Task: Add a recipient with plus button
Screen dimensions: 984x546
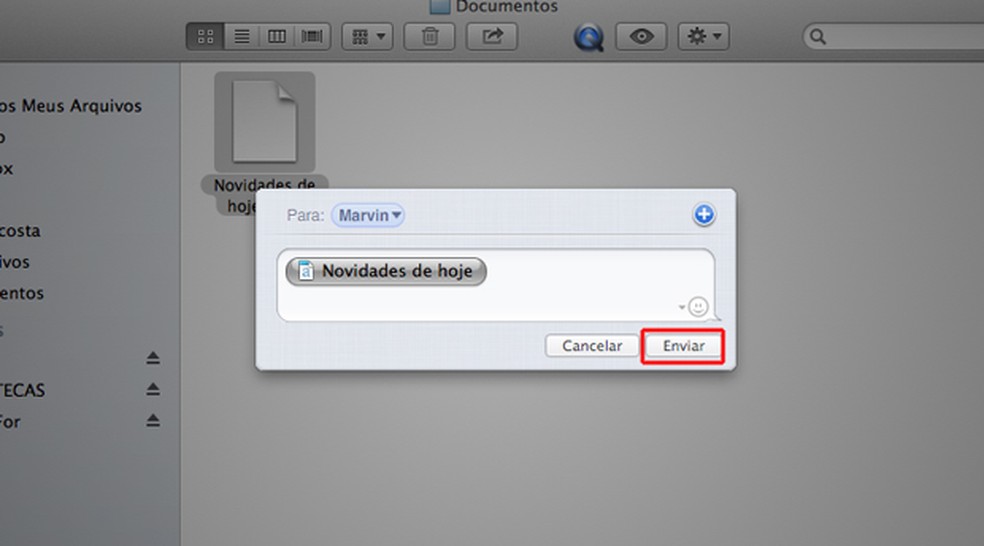Action: [x=703, y=215]
